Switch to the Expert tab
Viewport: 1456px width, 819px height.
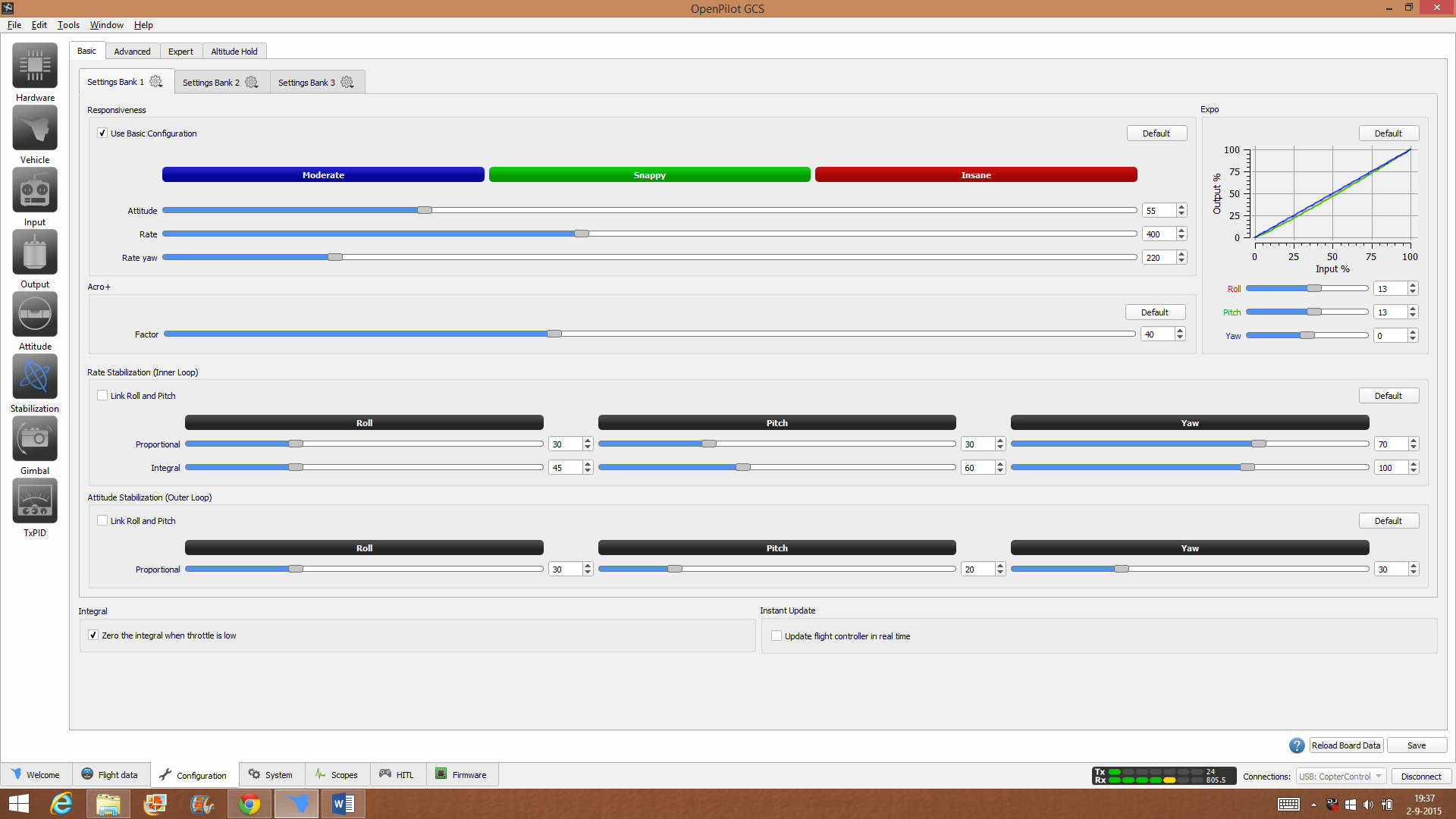click(x=180, y=52)
